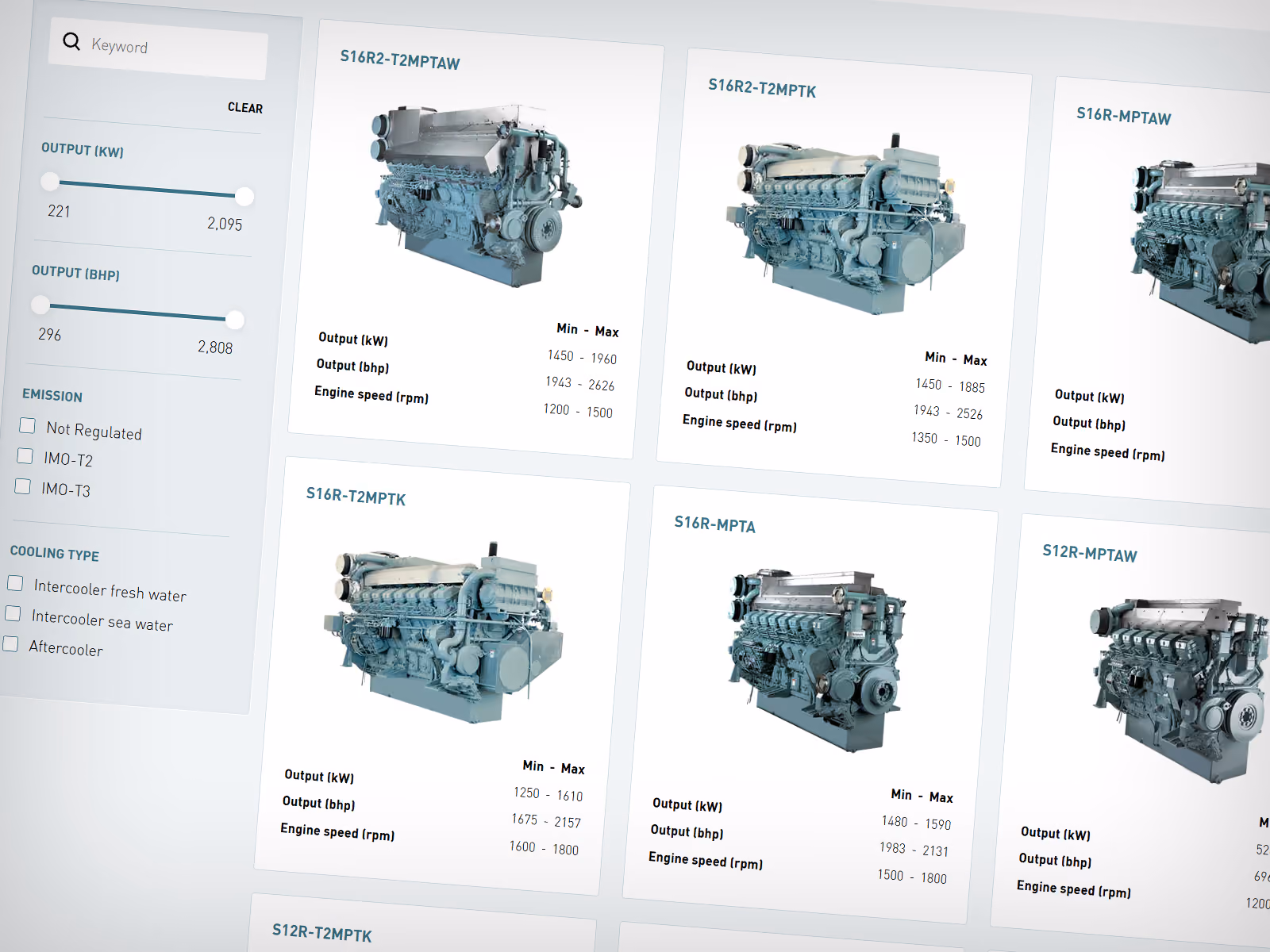Click Output (bhp) label in S12R-MPTAW card
This screenshot has height=952, width=1270.
coord(1055,861)
